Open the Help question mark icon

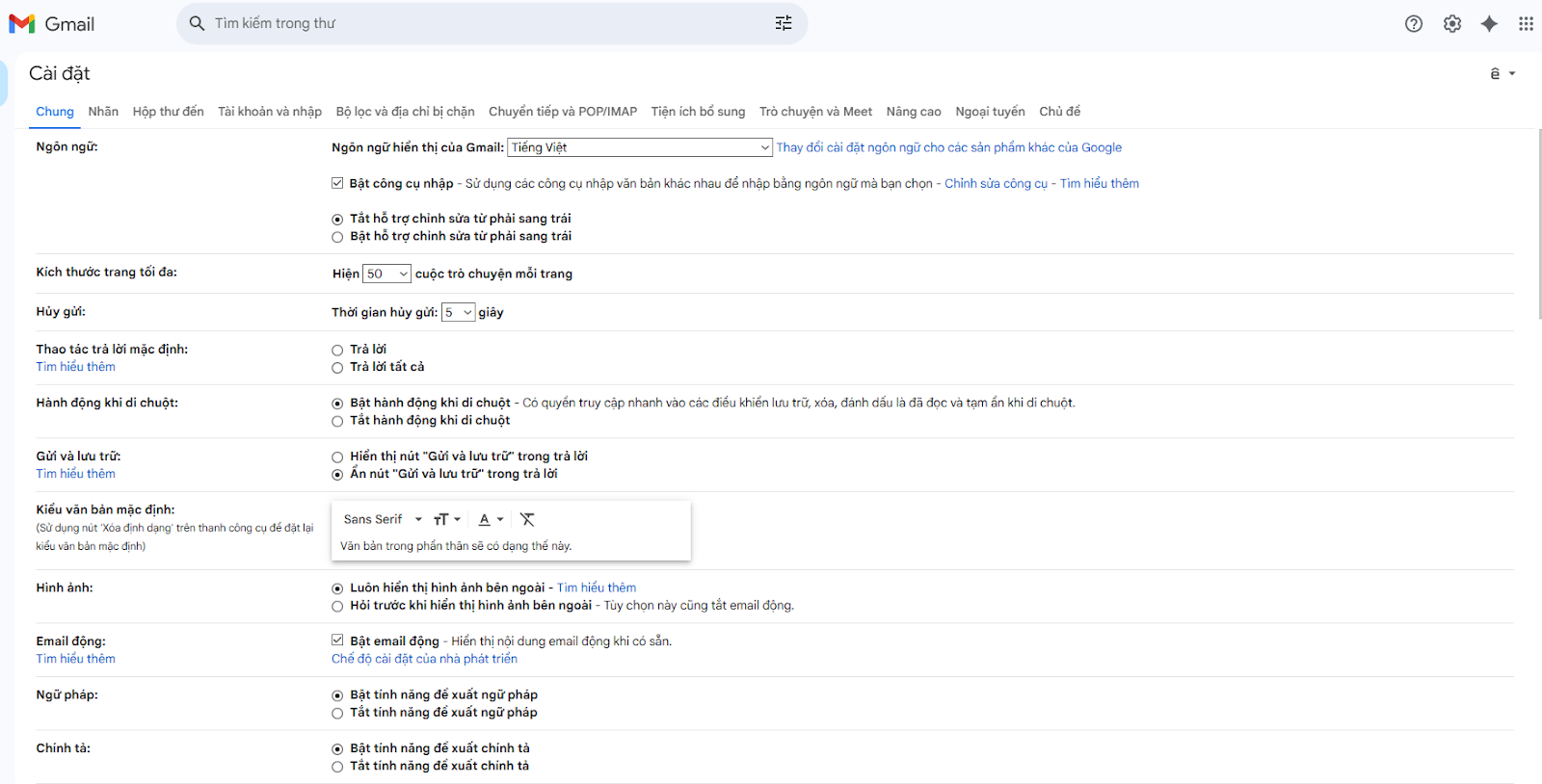1413,24
